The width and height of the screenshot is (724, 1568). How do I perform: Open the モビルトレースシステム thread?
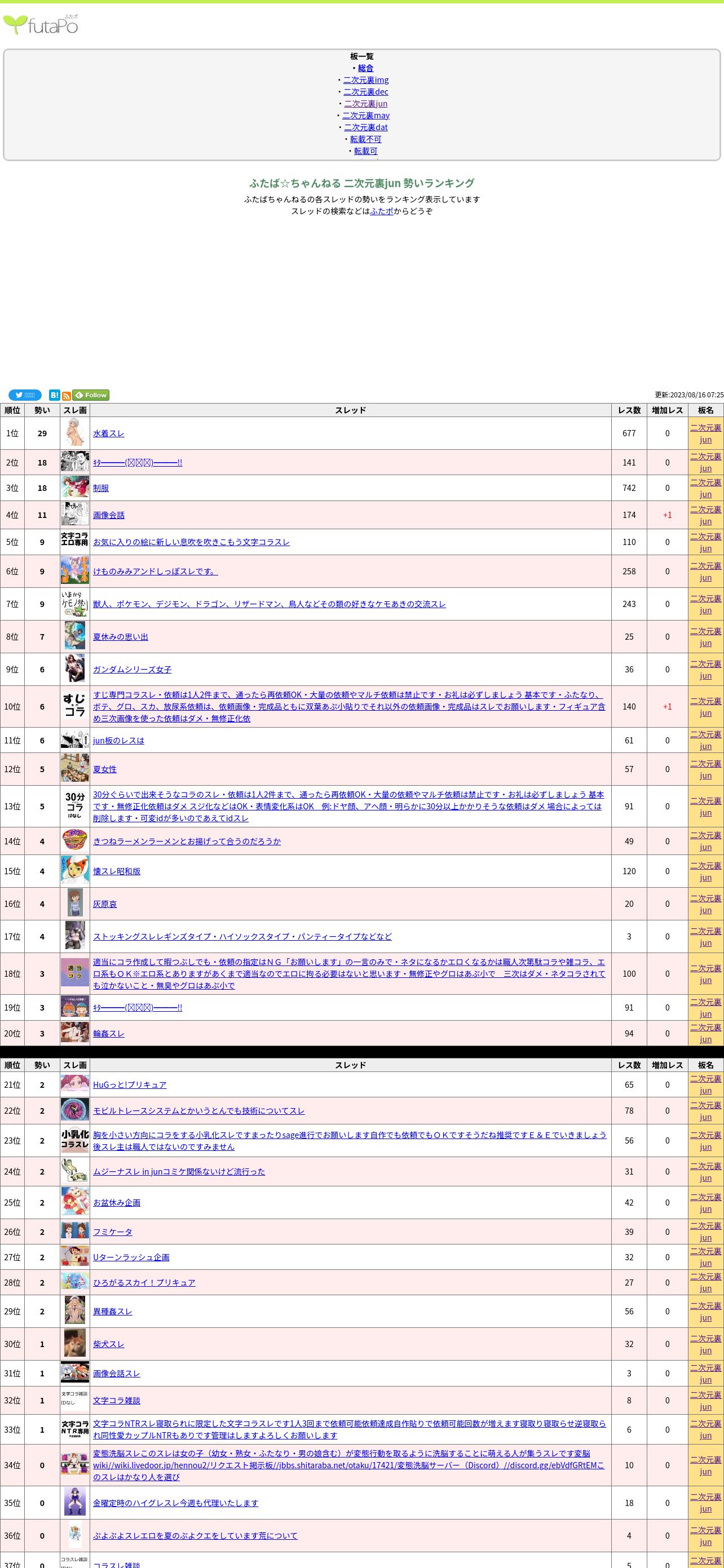point(198,1111)
